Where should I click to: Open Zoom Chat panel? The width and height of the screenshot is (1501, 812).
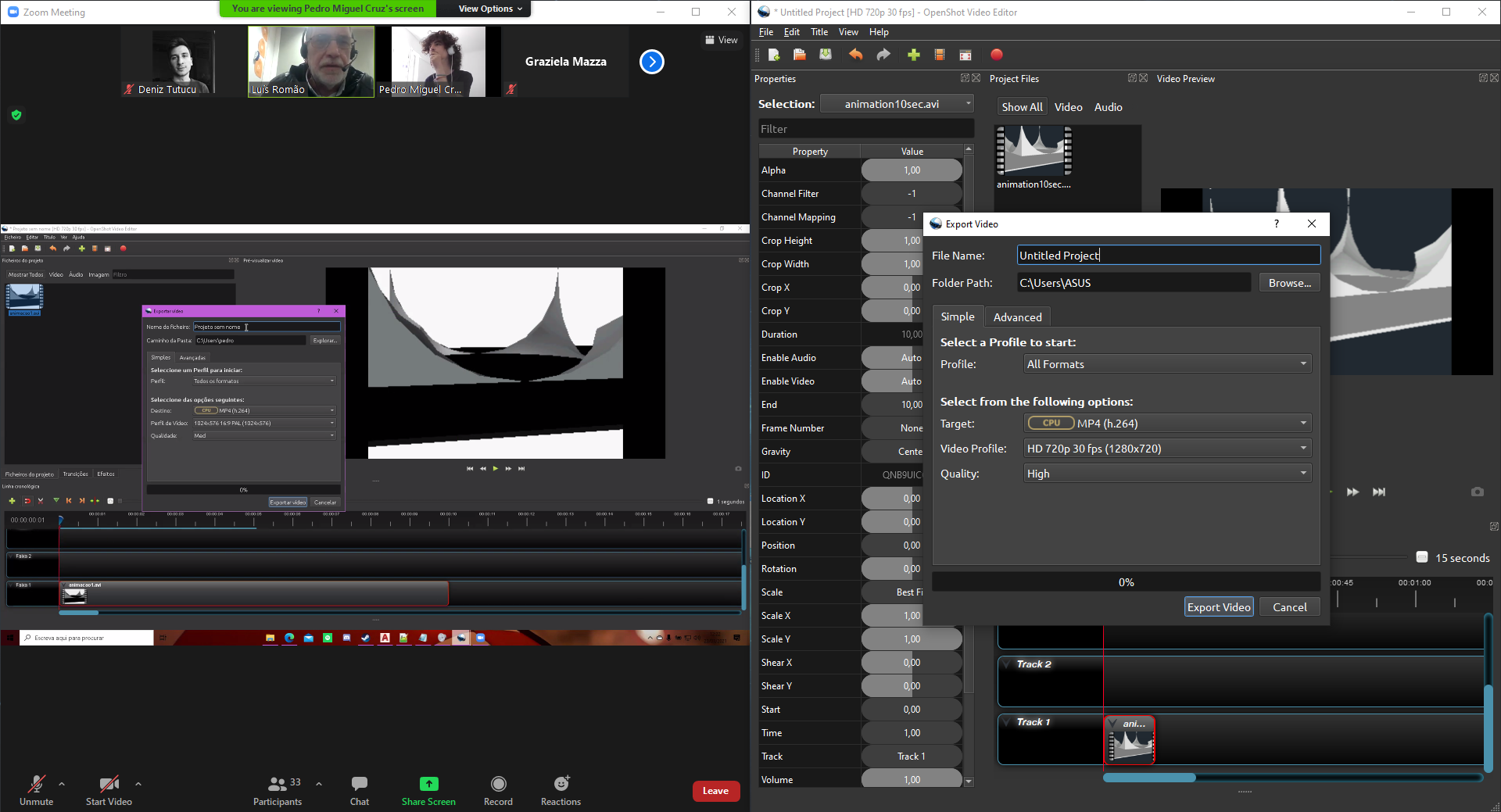[x=360, y=790]
